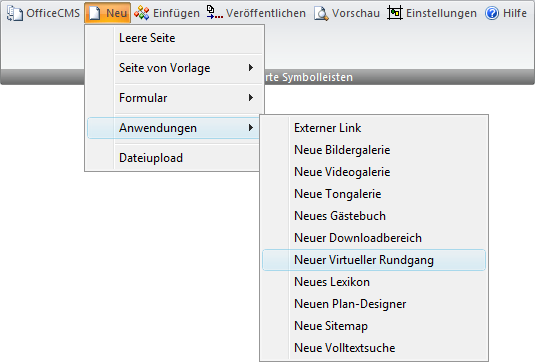Select Neues Gästebuch entry
The width and height of the screenshot is (535, 362).
click(374, 216)
